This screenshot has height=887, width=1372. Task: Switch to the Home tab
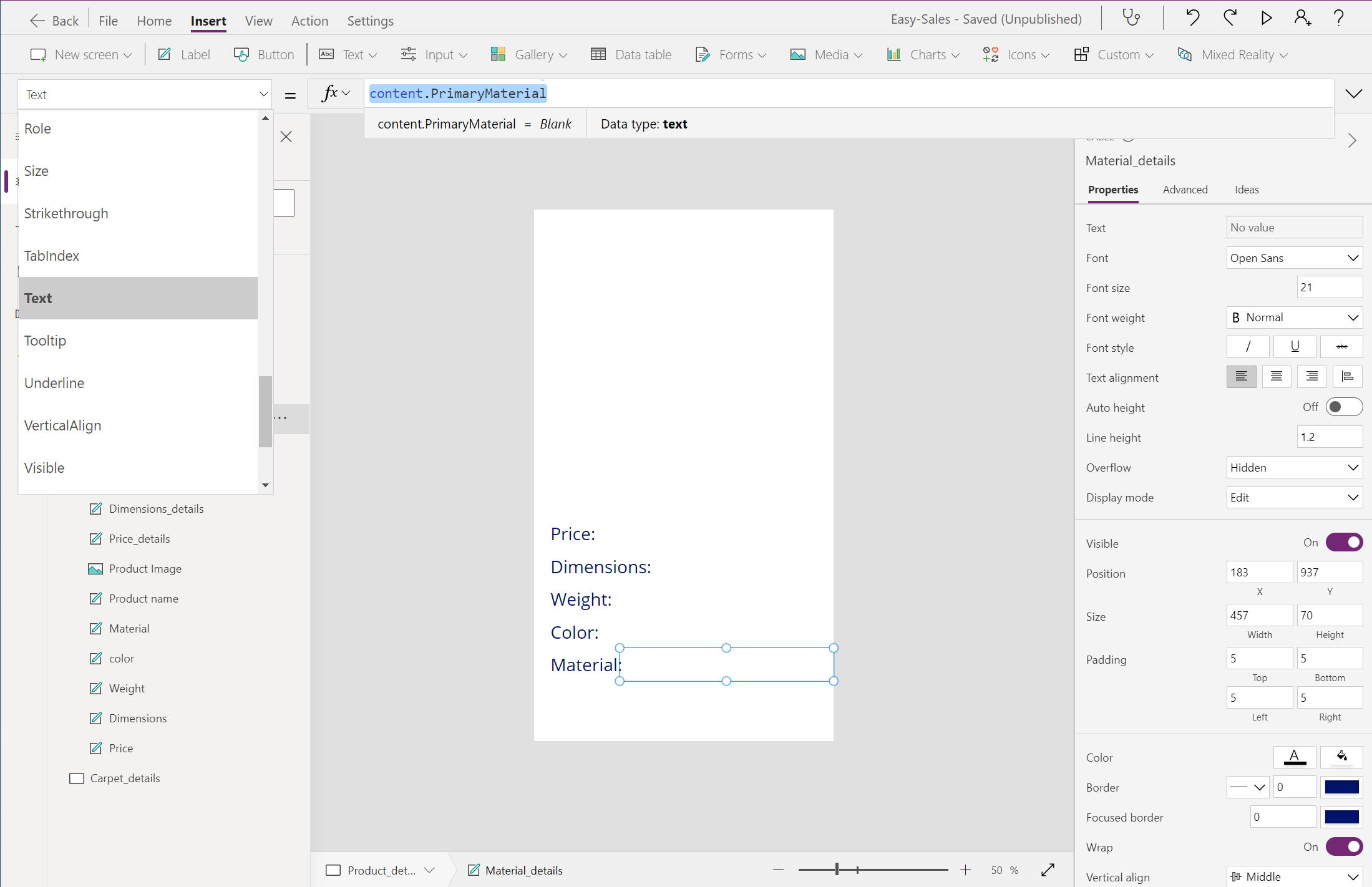(154, 21)
